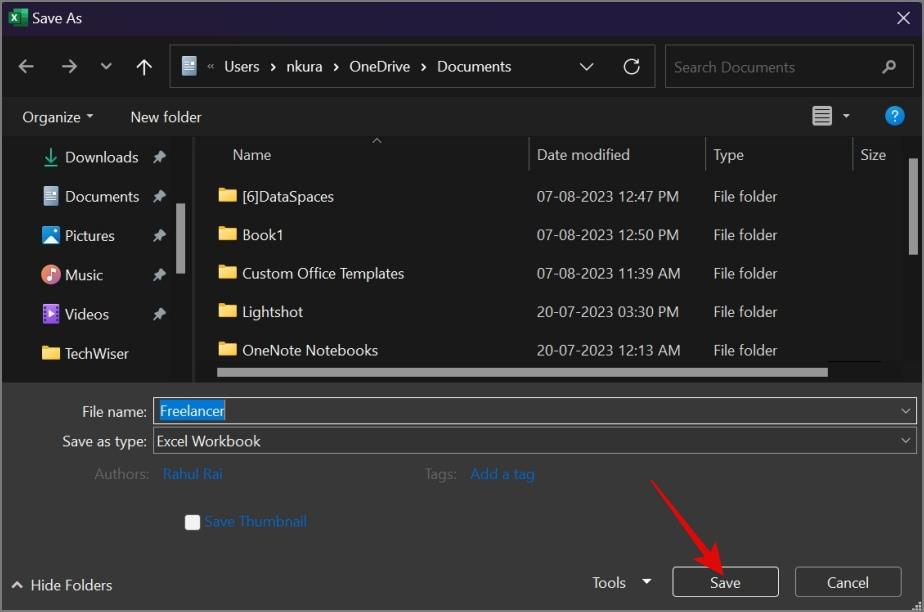Collapse the pane with Hide Folders

62,585
